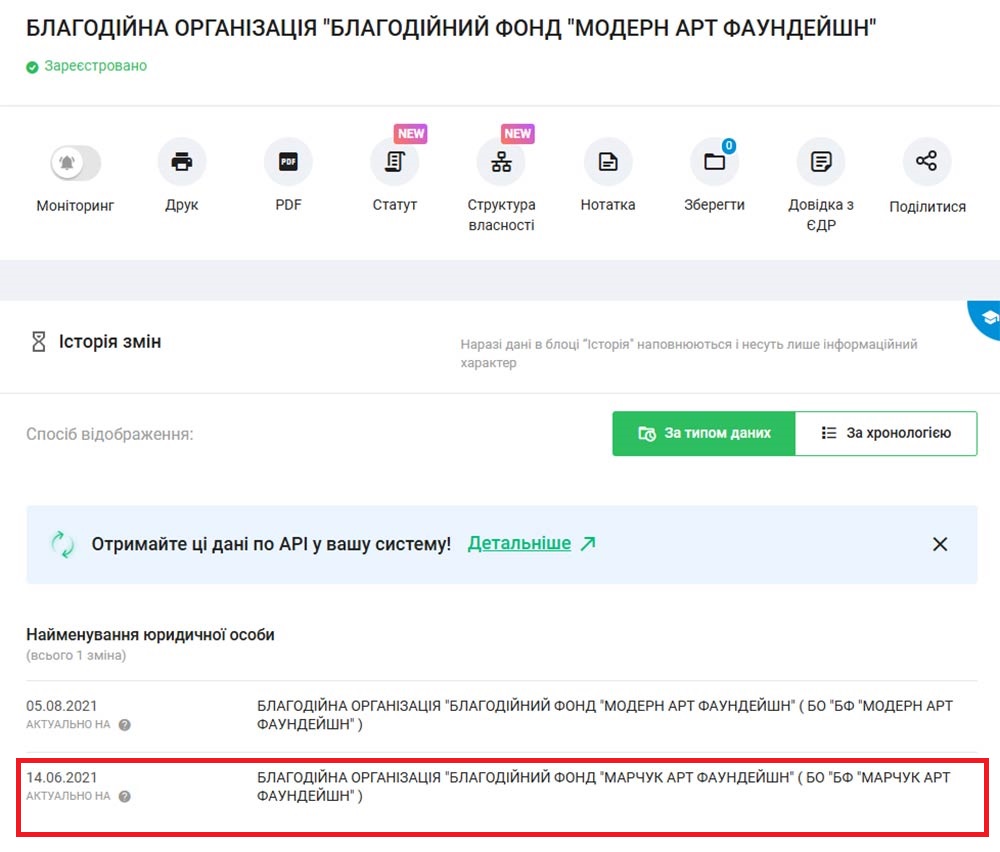This screenshot has height=852, width=1000.
Task: Click help icon next to 05.08.2021 entry
Action: pyautogui.click(x=125, y=725)
